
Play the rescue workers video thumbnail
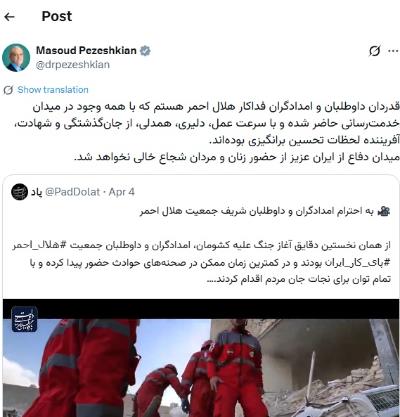[x=201, y=358]
